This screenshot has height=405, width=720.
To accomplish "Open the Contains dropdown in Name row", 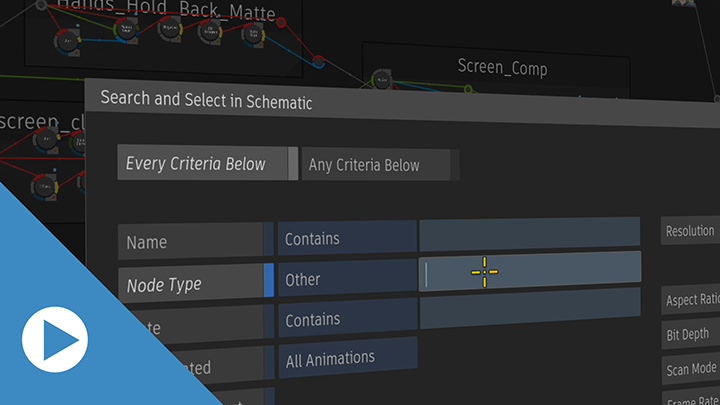I will point(347,238).
